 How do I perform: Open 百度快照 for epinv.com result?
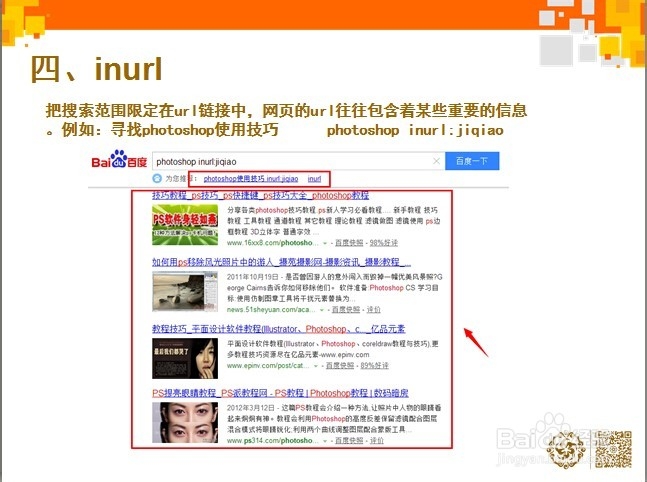click(340, 366)
